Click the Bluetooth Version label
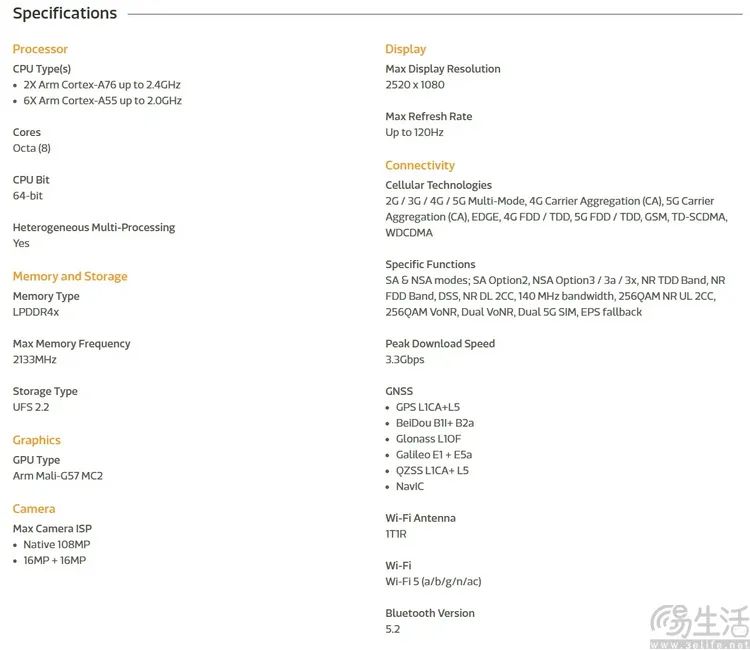Image resolution: width=750 pixels, height=650 pixels. 430,614
